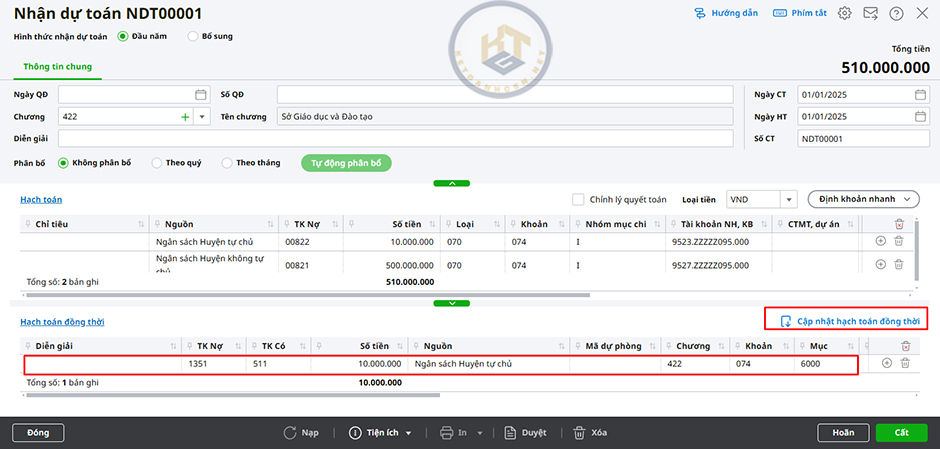Tick the Chỉnh lý quyết toán checkbox

tap(578, 199)
